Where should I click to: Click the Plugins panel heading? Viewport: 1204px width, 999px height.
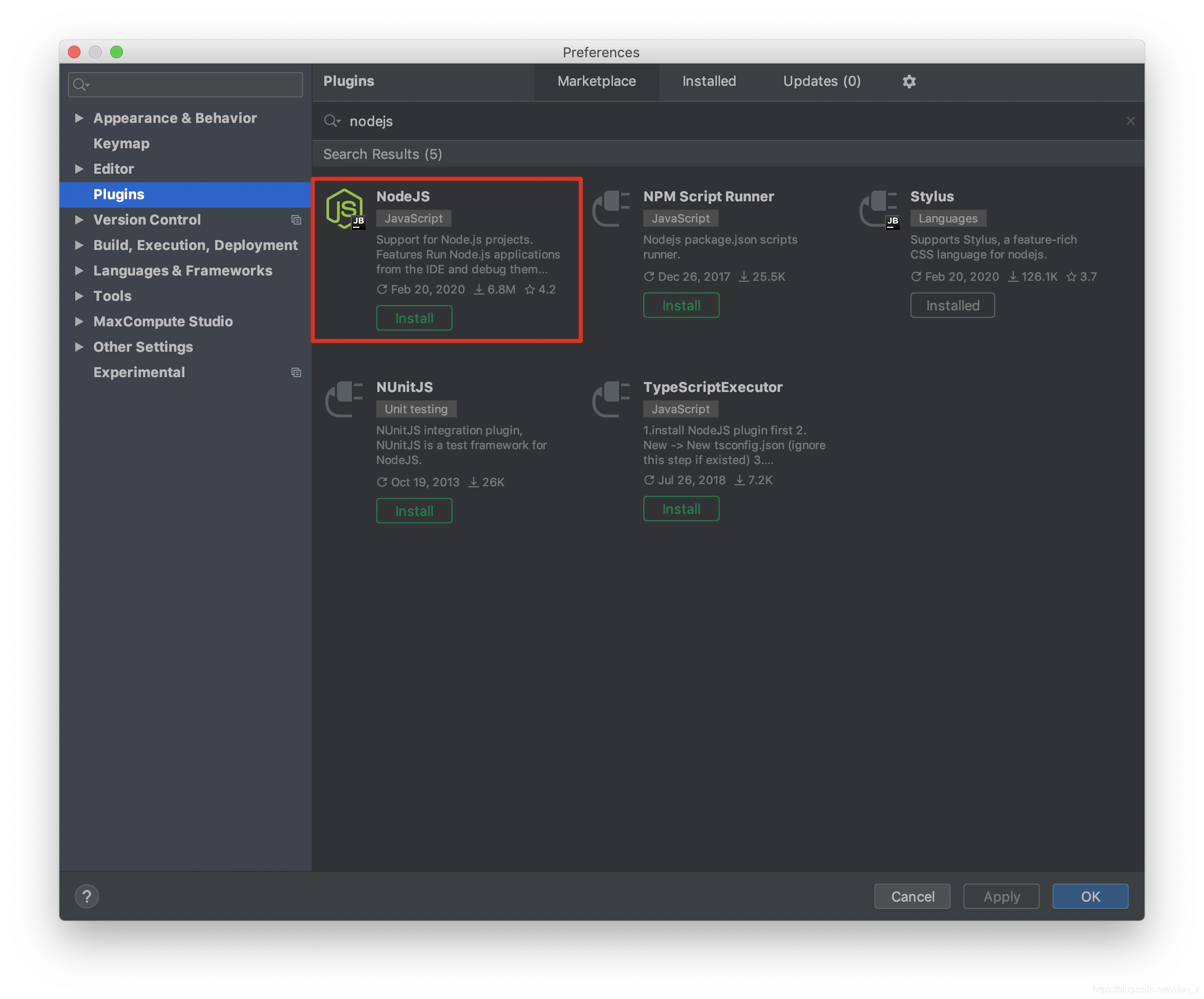click(349, 82)
